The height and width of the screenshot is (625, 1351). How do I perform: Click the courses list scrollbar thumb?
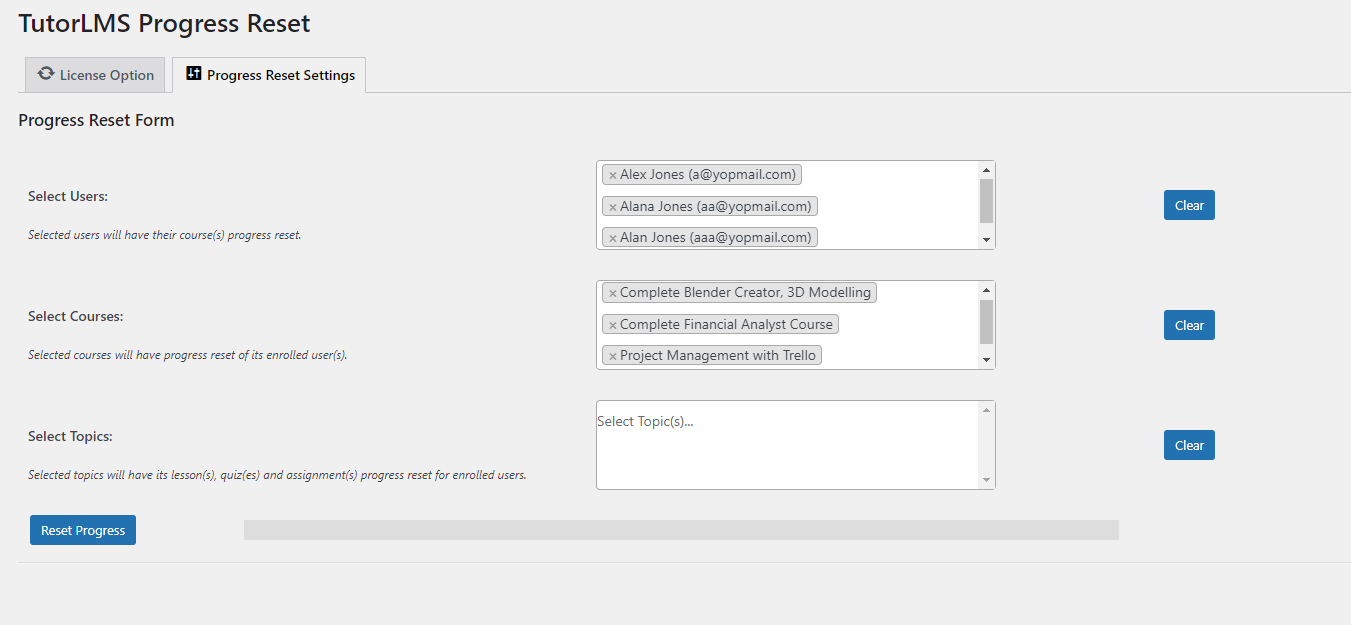[986, 321]
